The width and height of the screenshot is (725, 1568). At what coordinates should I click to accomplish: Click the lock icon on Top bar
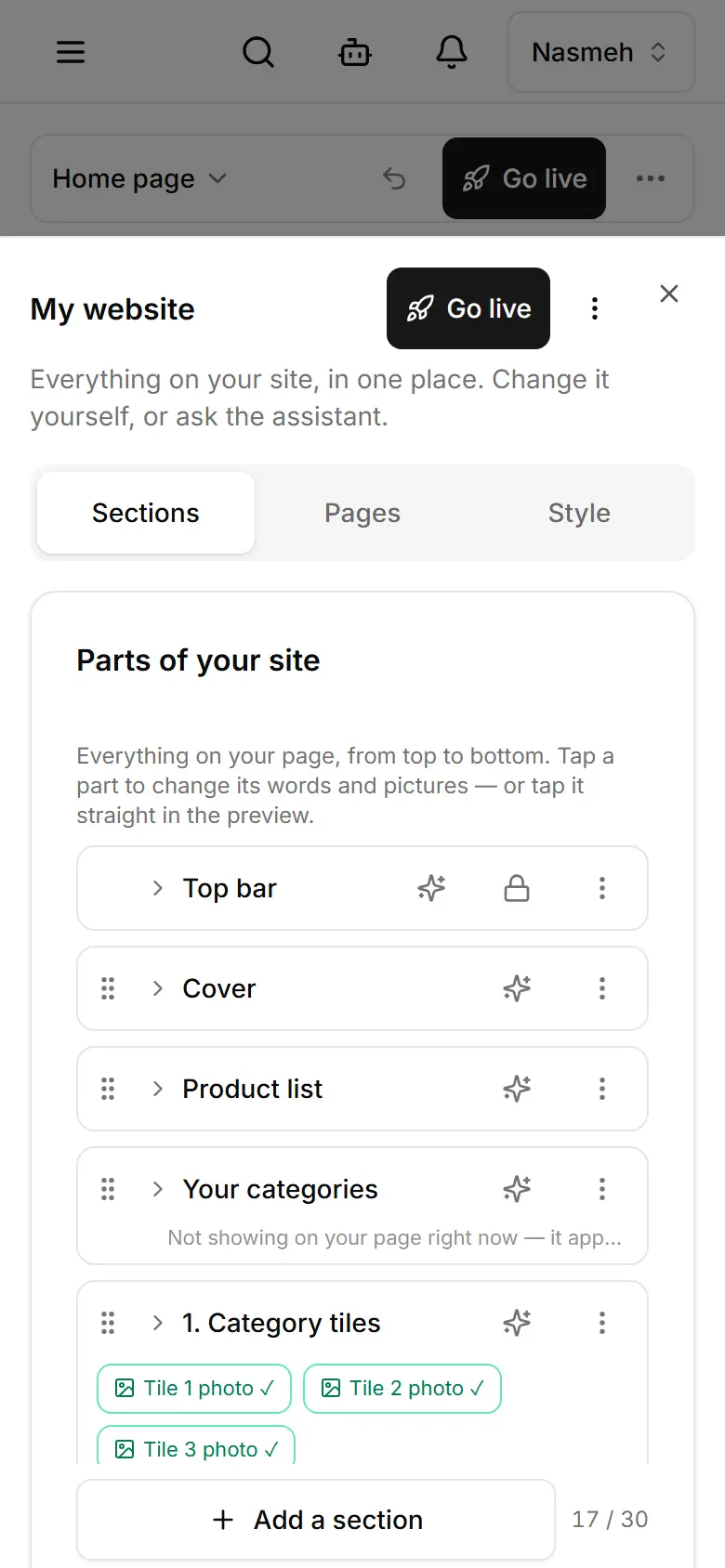click(517, 888)
